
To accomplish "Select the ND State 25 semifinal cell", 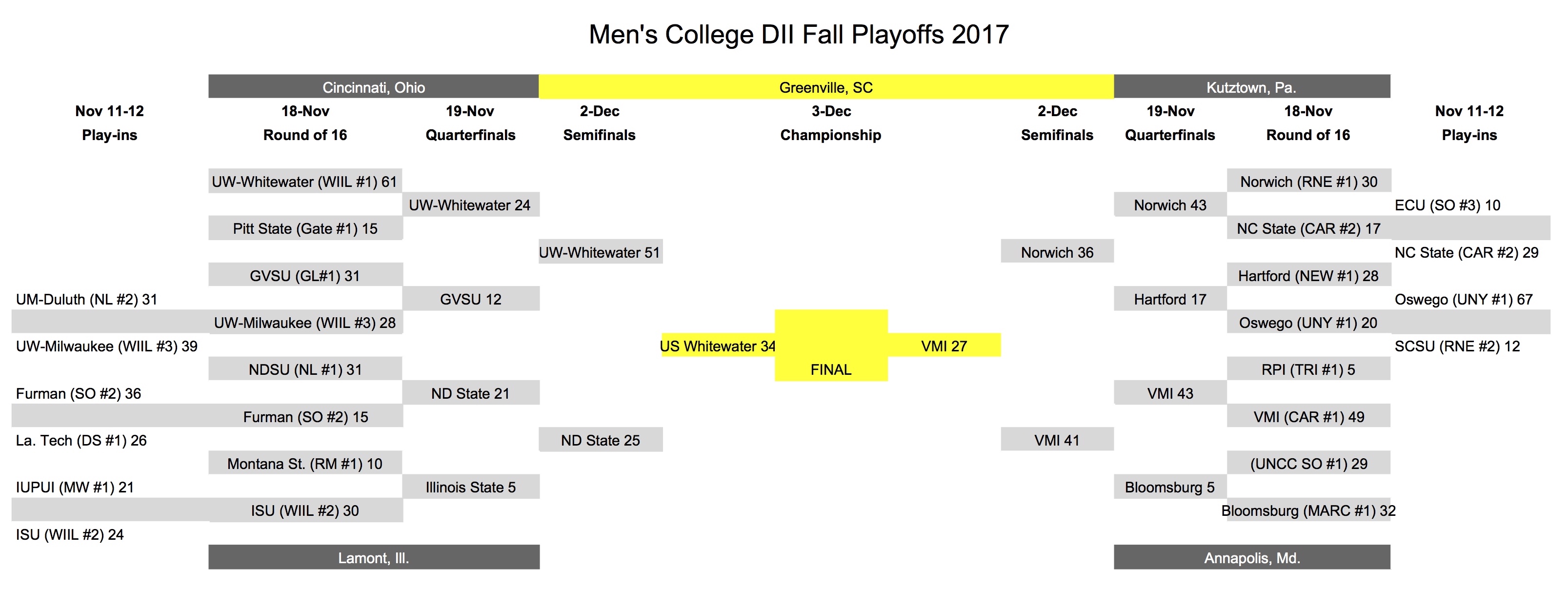I will (600, 439).
